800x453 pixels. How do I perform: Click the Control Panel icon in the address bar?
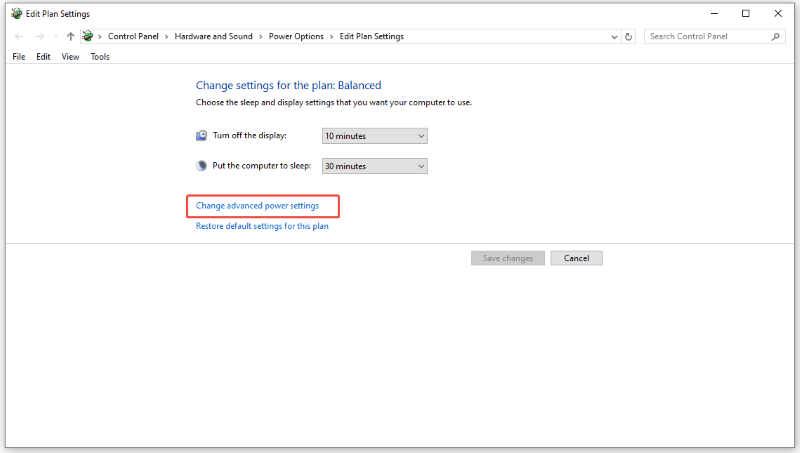click(x=88, y=36)
